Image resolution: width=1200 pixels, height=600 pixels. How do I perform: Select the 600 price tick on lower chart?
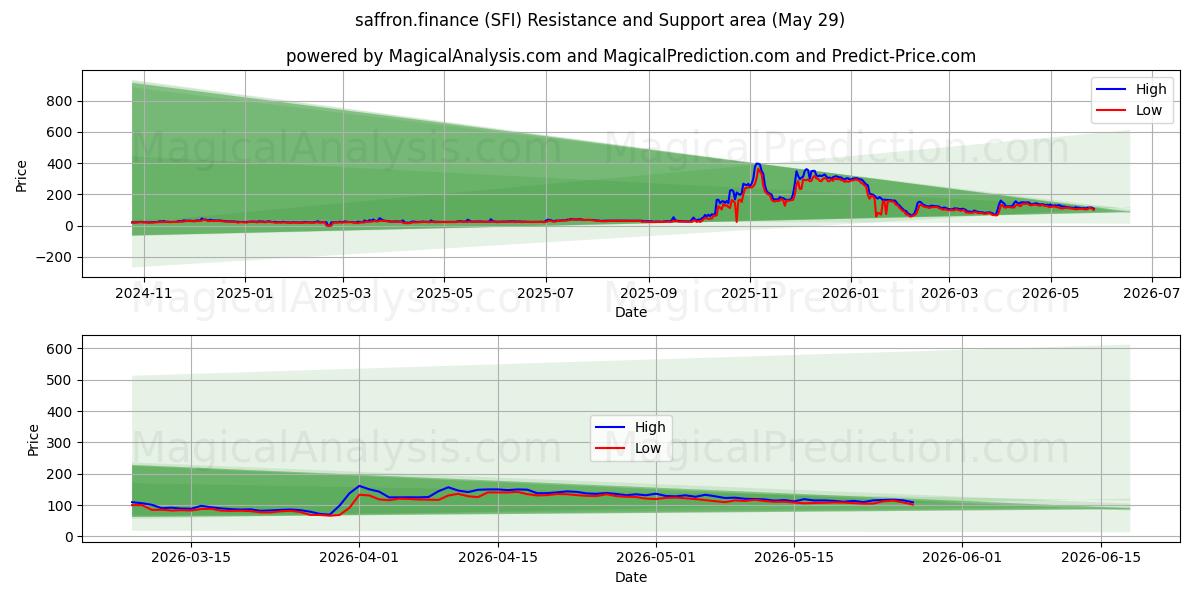[x=60, y=349]
